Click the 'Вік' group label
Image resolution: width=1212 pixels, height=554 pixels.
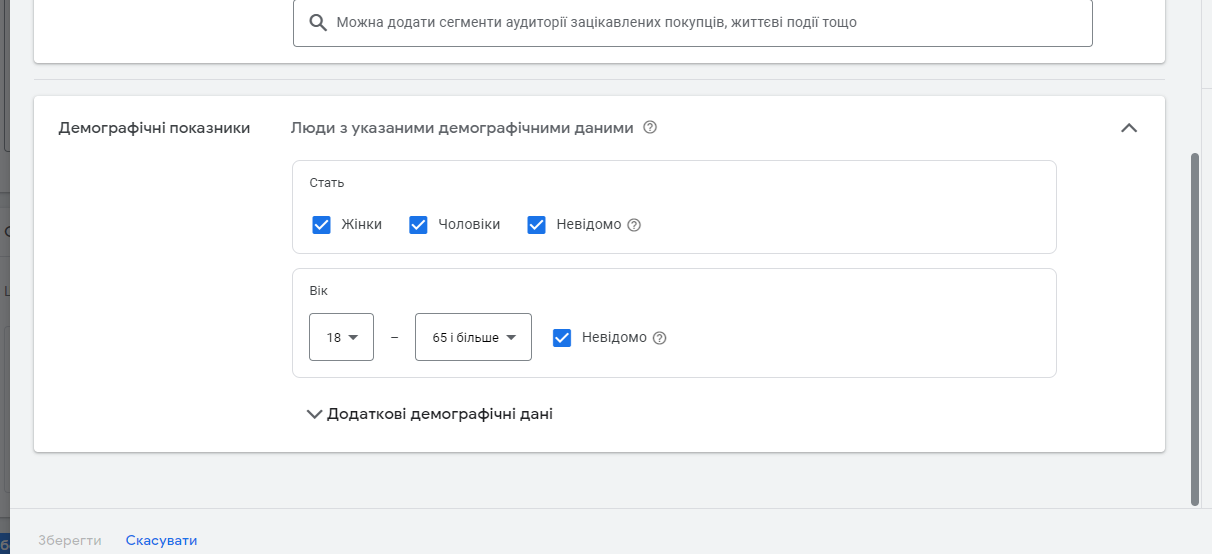[318, 291]
